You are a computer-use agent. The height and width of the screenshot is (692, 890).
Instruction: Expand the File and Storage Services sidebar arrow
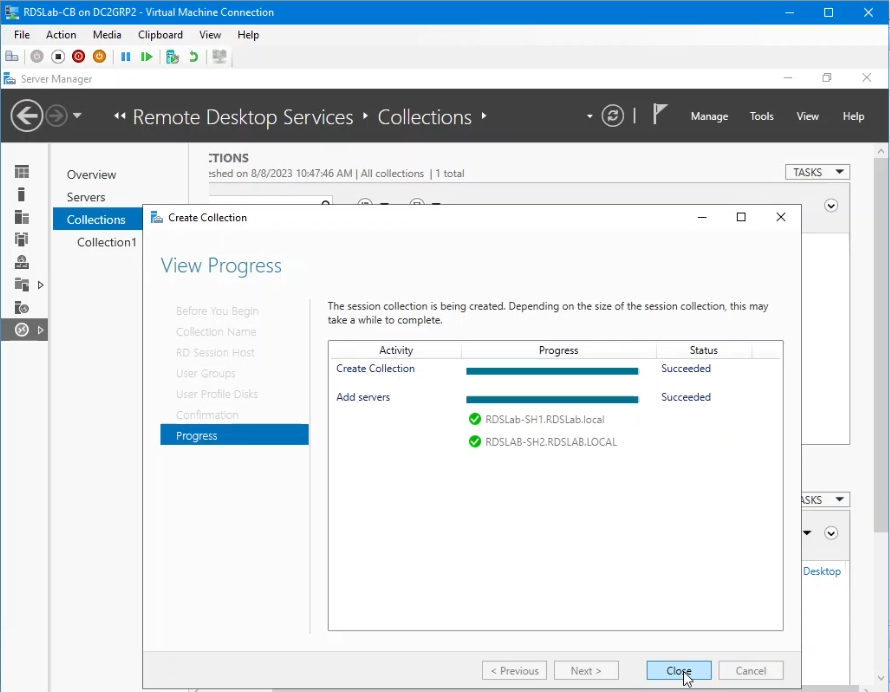tap(40, 285)
